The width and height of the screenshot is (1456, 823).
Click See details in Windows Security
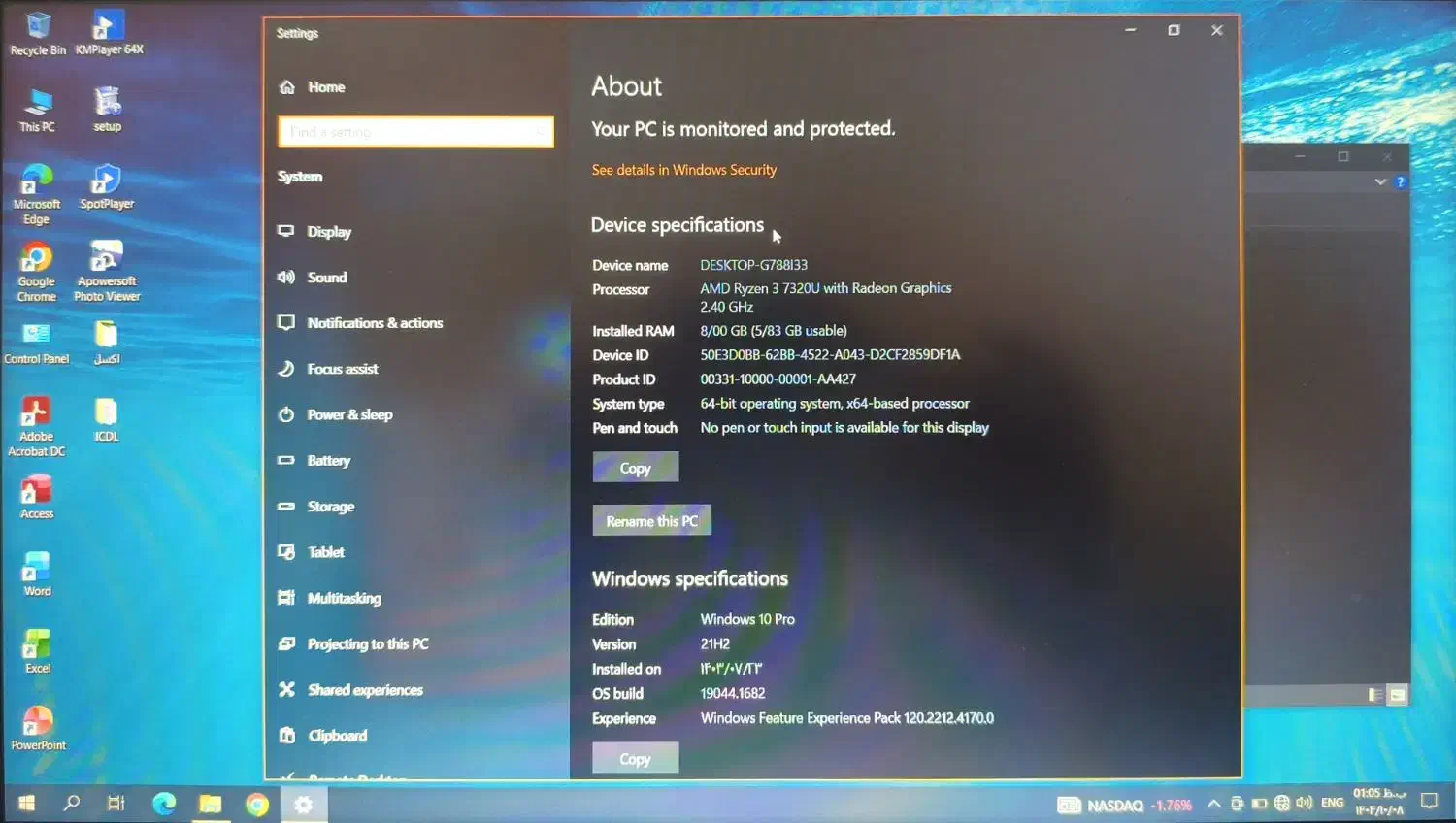pyautogui.click(x=684, y=170)
